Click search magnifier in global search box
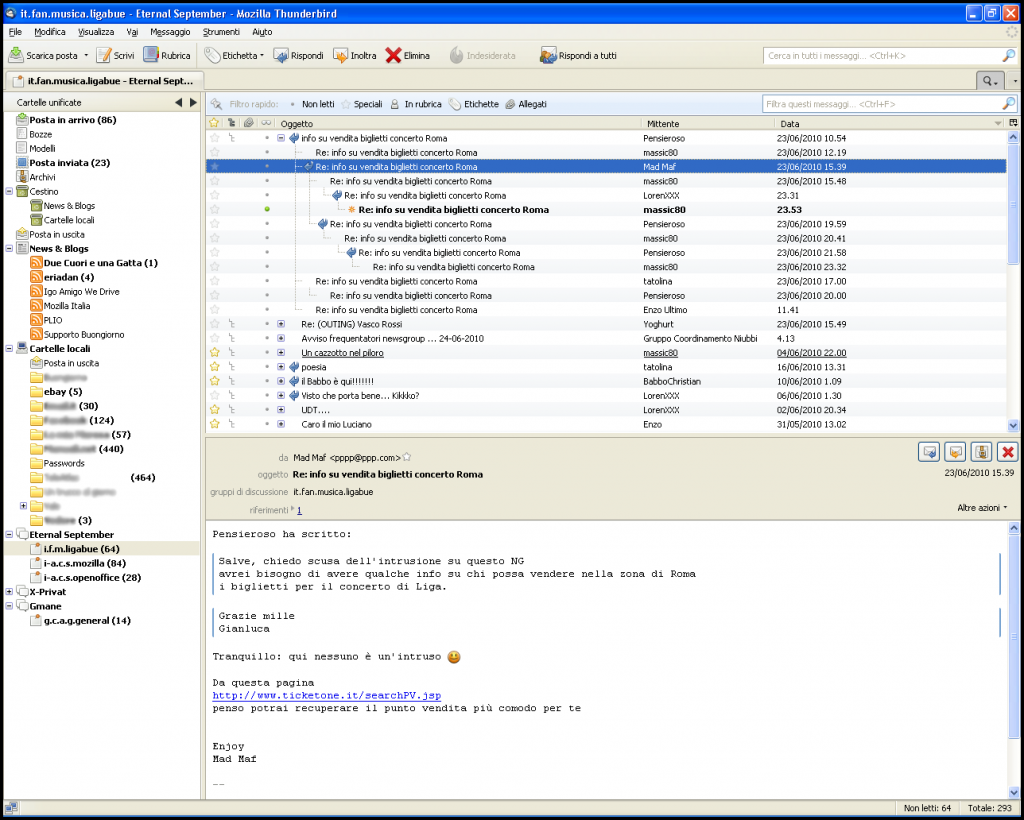1024x820 pixels. point(1008,55)
